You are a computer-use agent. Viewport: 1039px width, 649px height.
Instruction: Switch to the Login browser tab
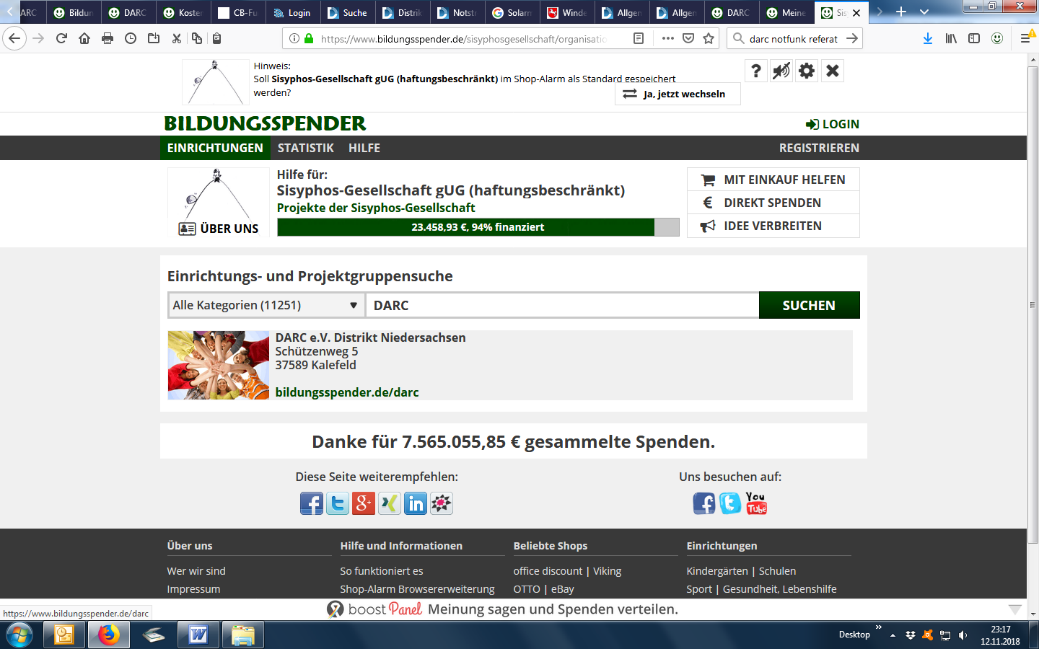pyautogui.click(x=292, y=13)
